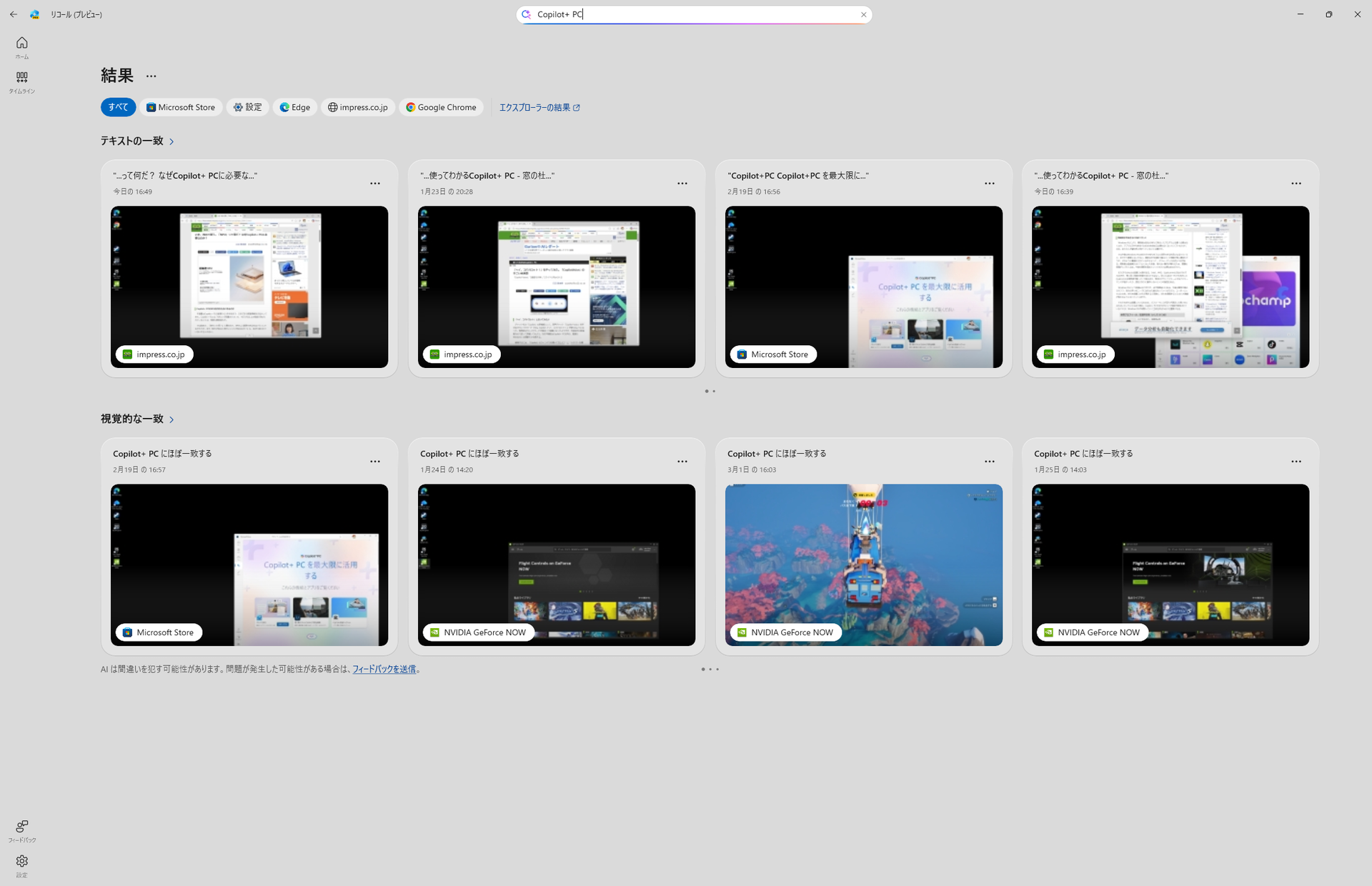Open options menu for 3月1日 16:03 snapshot
The image size is (1372, 886).
(x=989, y=462)
